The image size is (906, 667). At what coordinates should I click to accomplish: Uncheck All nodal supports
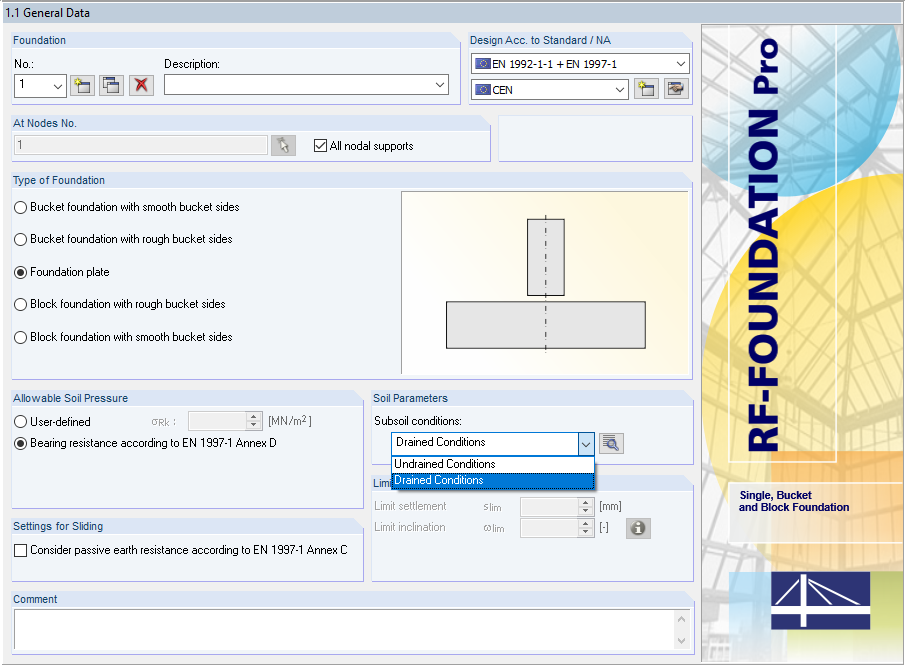[x=320, y=146]
